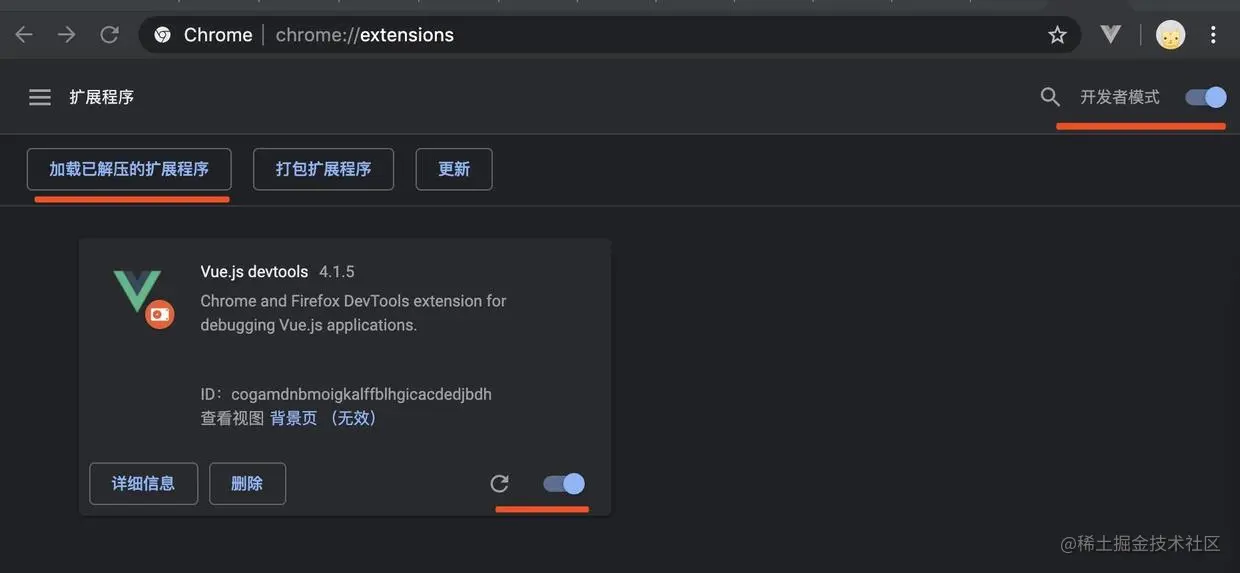
Task: Click the 扩展程序 page title
Action: point(101,97)
